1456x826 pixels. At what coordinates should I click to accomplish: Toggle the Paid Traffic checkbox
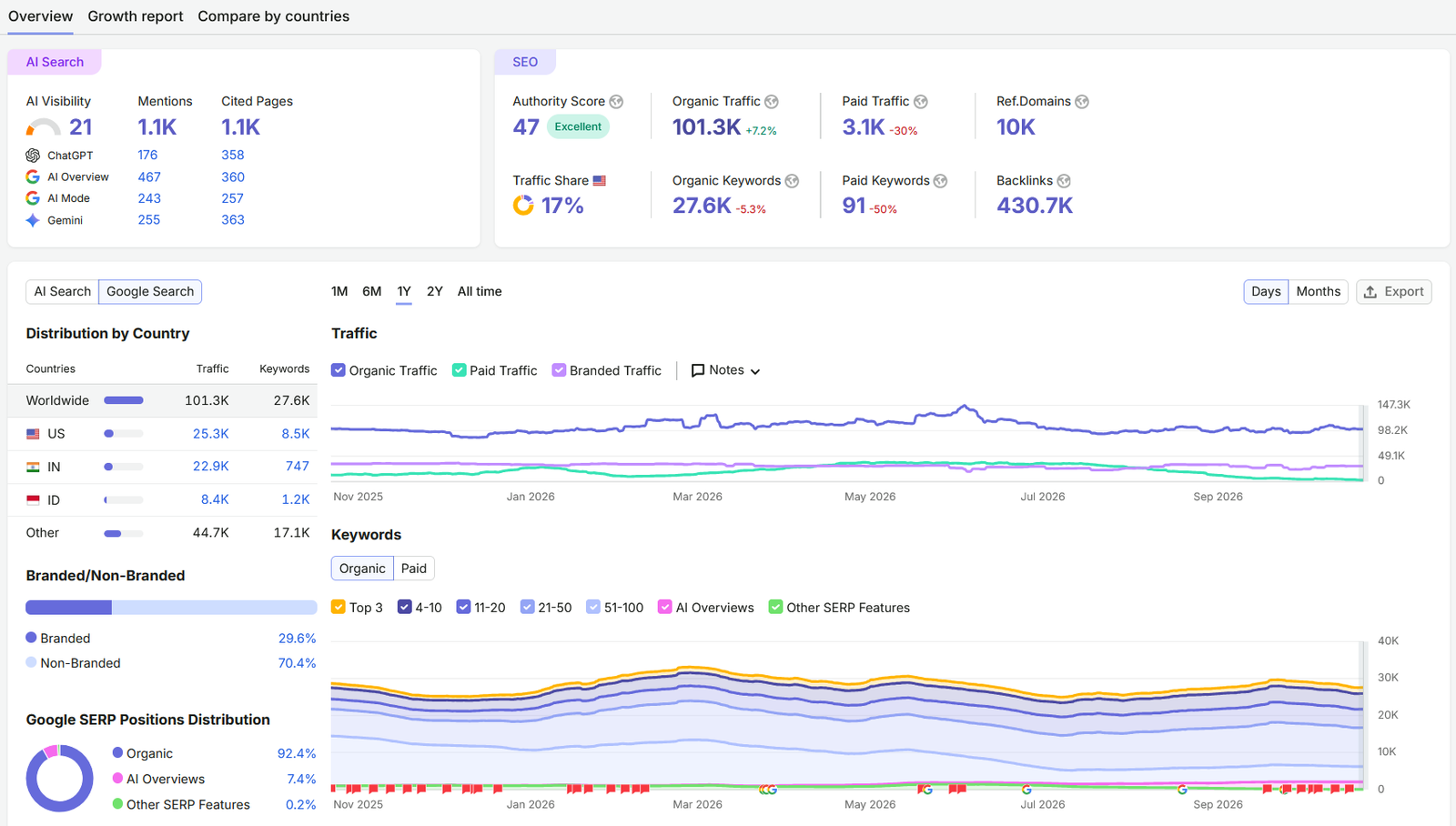[460, 370]
